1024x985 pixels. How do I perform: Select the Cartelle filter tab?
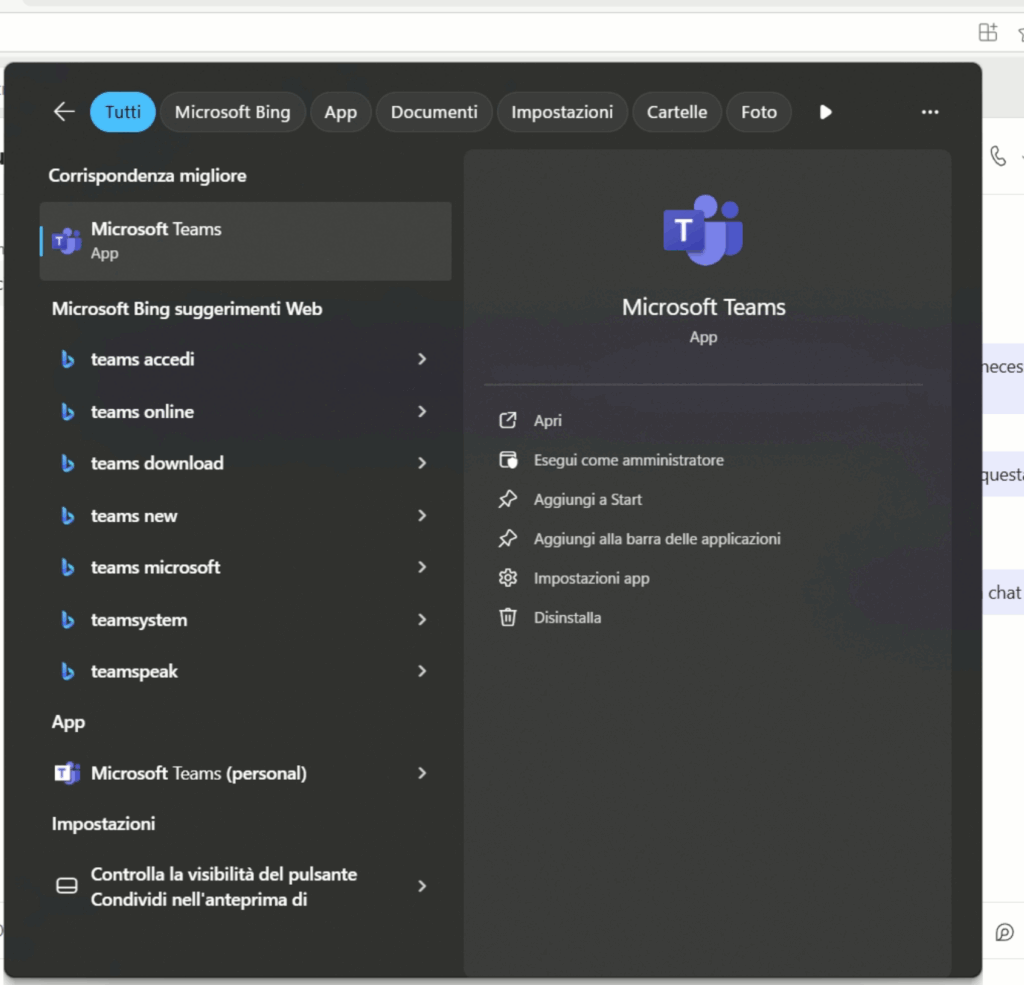677,112
